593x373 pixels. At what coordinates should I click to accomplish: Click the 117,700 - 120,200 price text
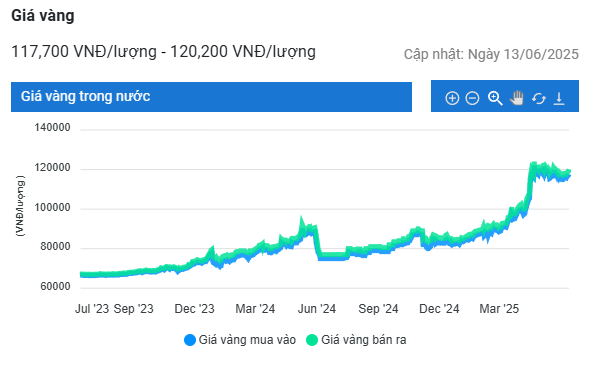pos(163,52)
